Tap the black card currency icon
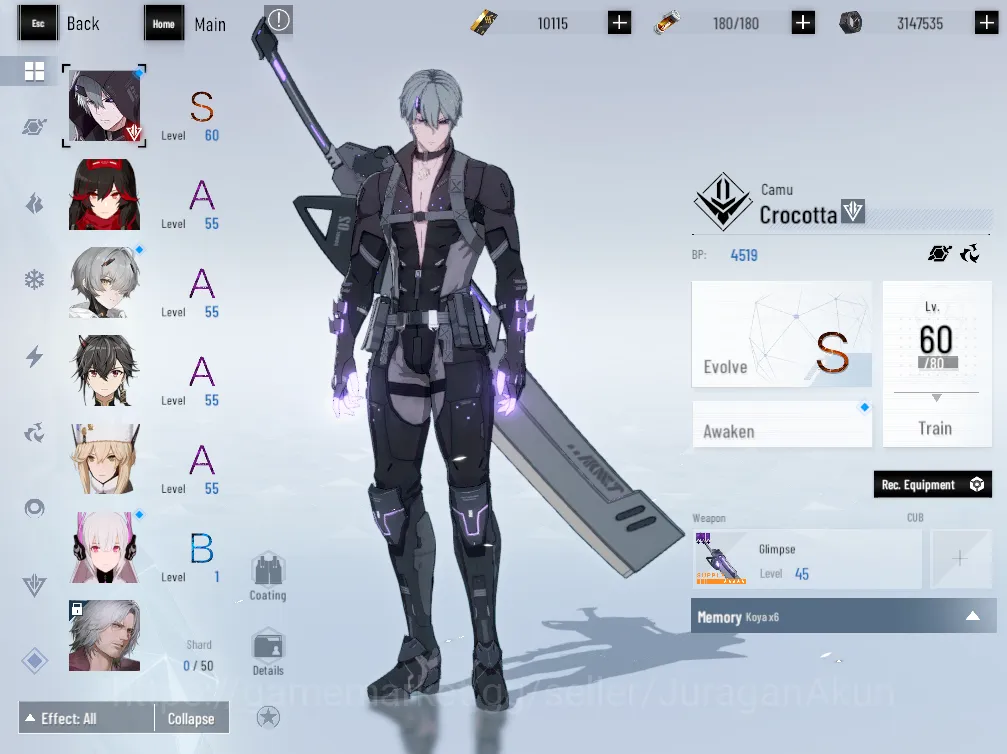Image resolution: width=1007 pixels, height=754 pixels. pyautogui.click(x=484, y=23)
